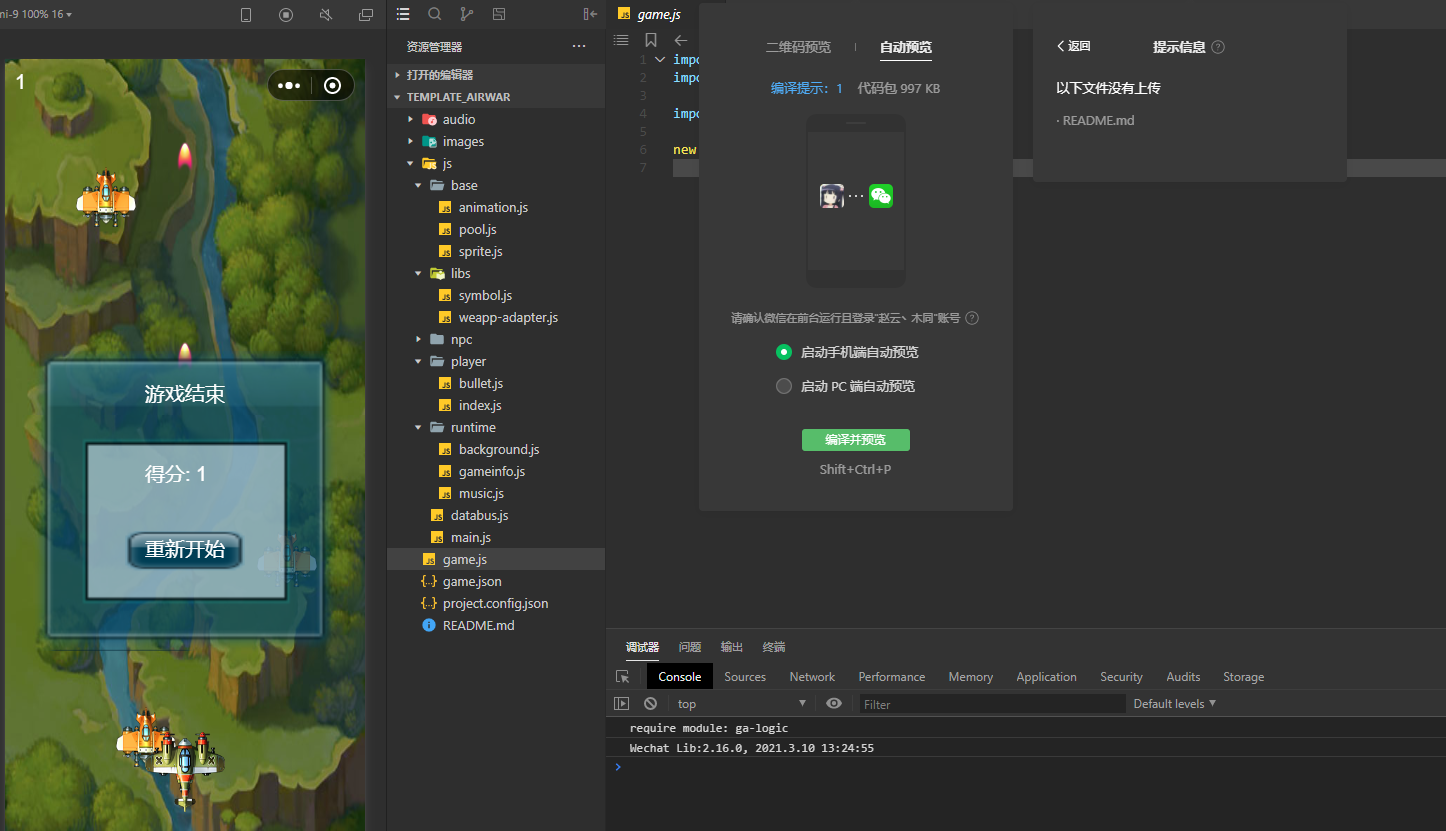Collapse the runtime folder
1446x831 pixels.
click(x=418, y=427)
